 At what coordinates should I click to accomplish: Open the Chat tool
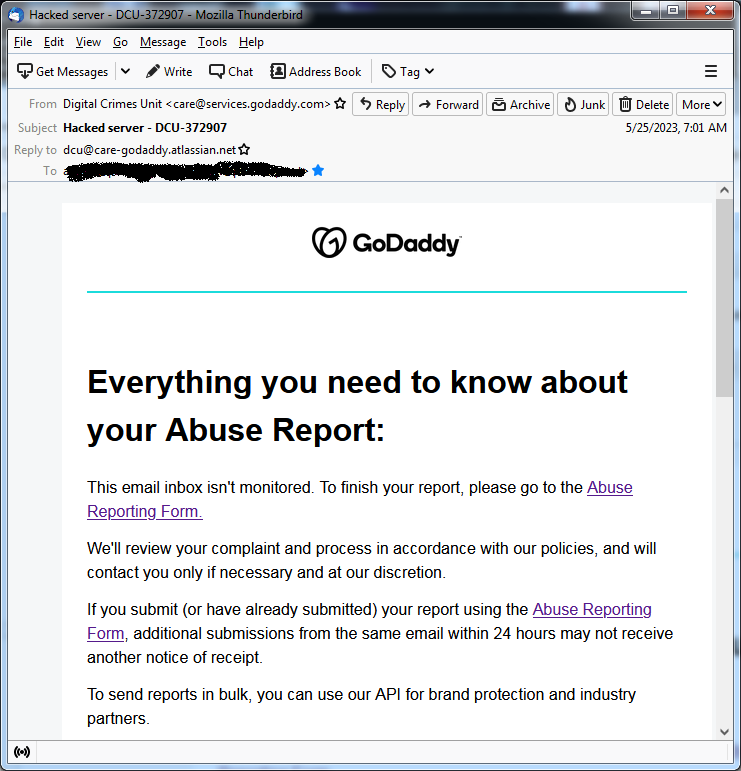click(231, 72)
